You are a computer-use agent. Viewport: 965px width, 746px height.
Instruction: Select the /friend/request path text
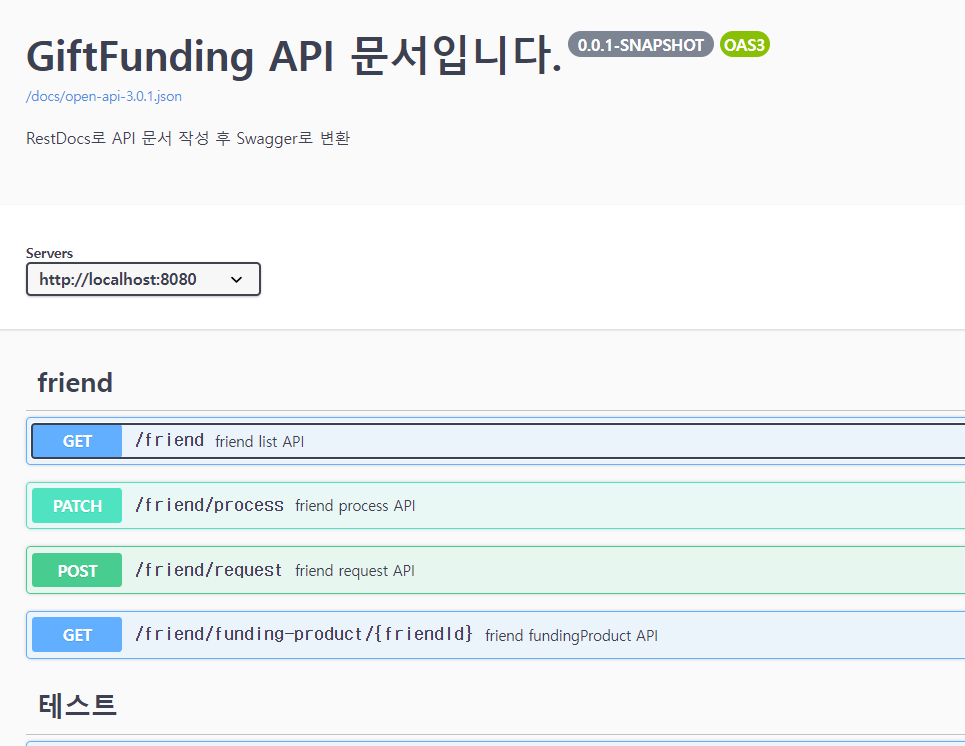click(209, 570)
